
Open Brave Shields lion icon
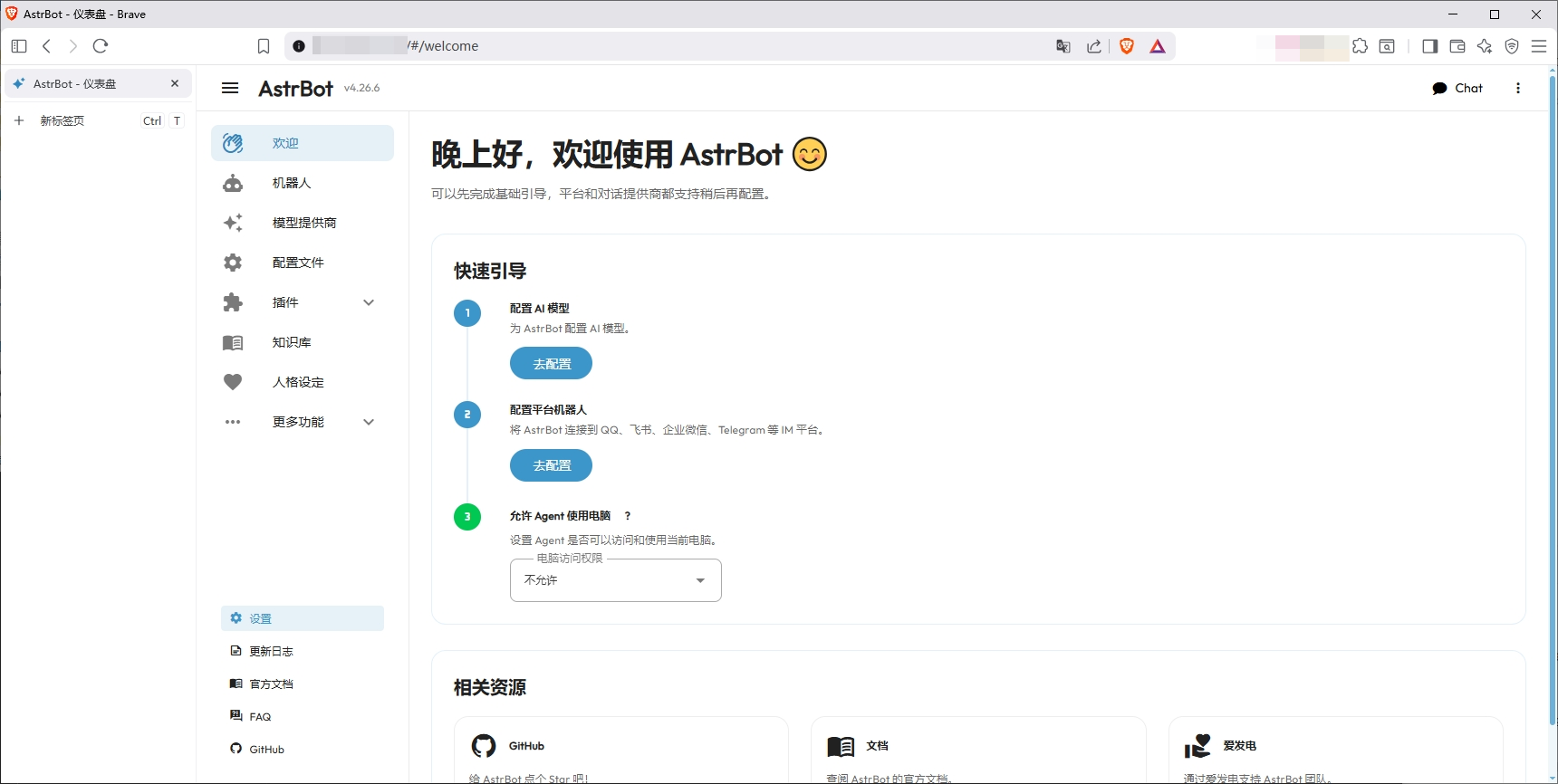(1127, 46)
